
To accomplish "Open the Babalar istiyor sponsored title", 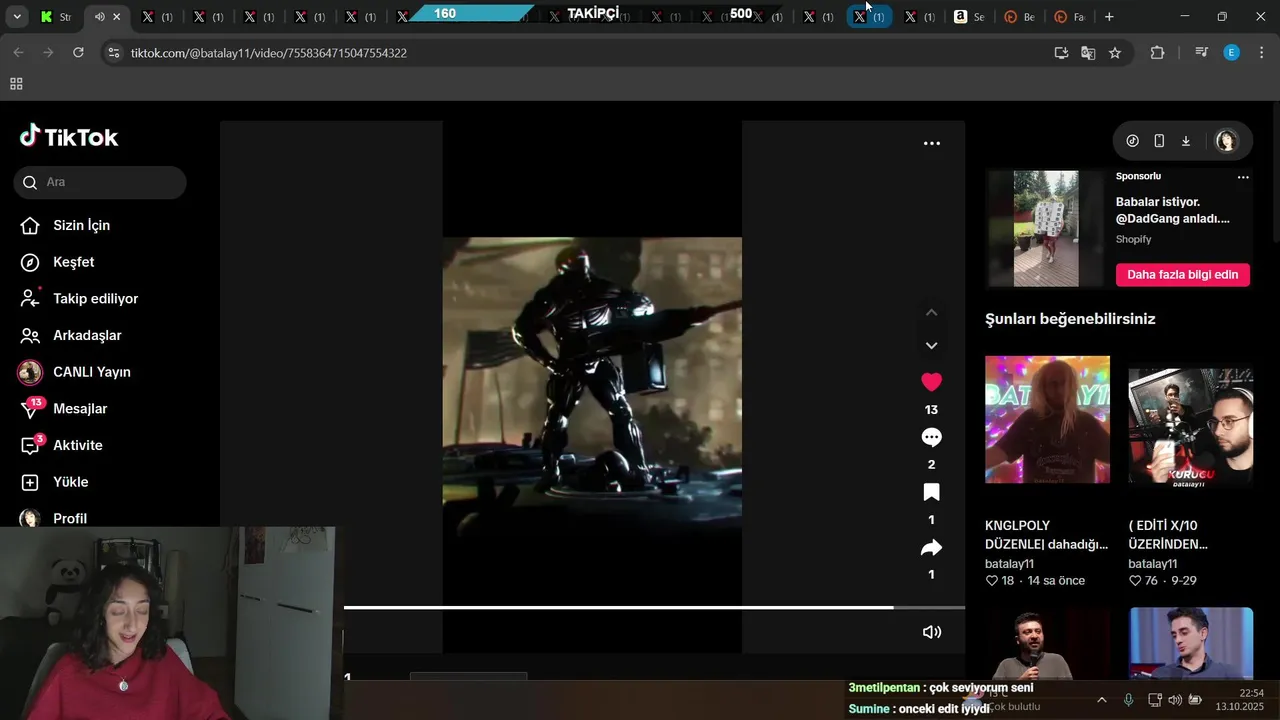I will [1173, 210].
